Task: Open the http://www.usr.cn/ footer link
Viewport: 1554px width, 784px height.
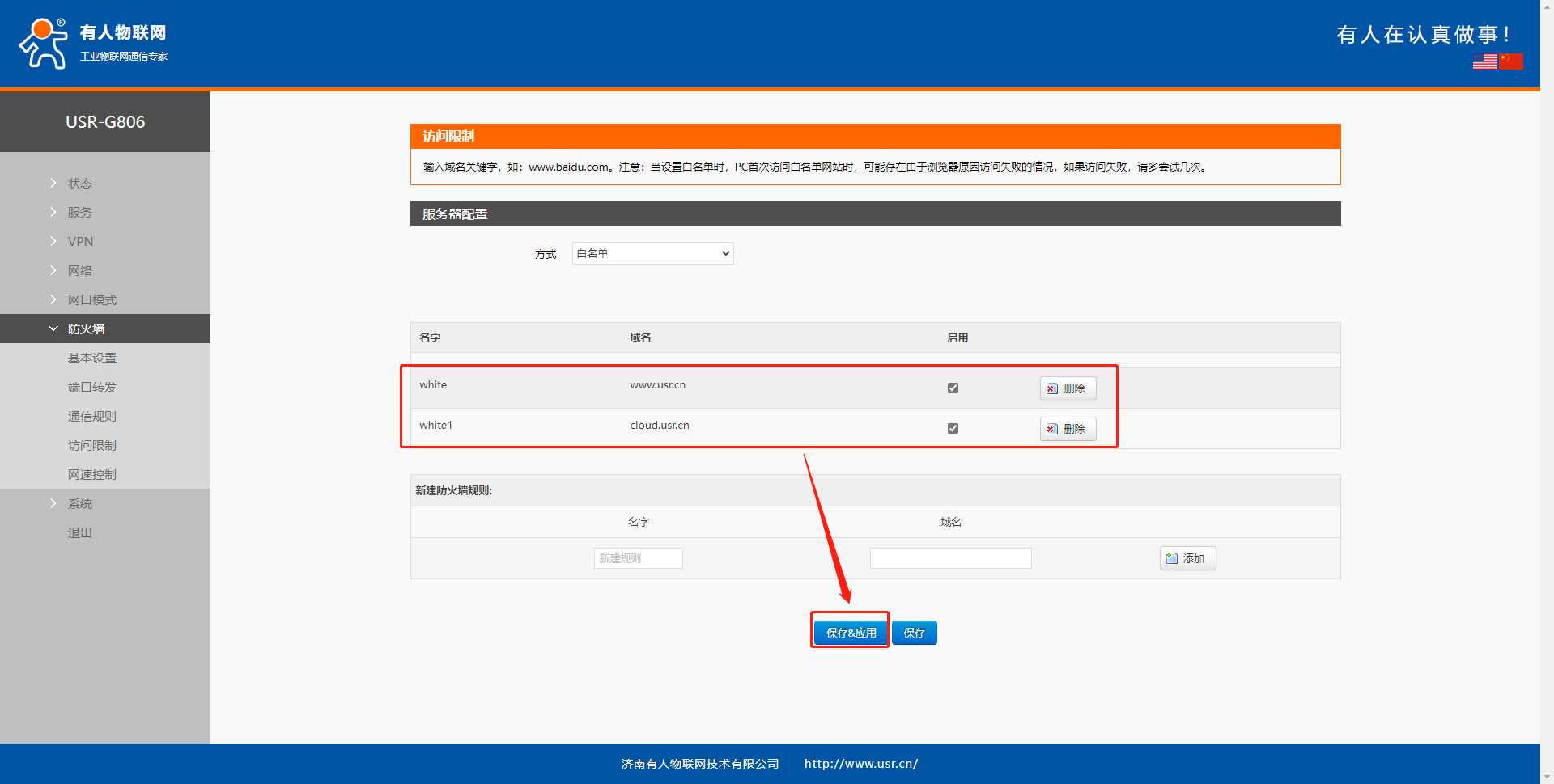Action: click(860, 764)
